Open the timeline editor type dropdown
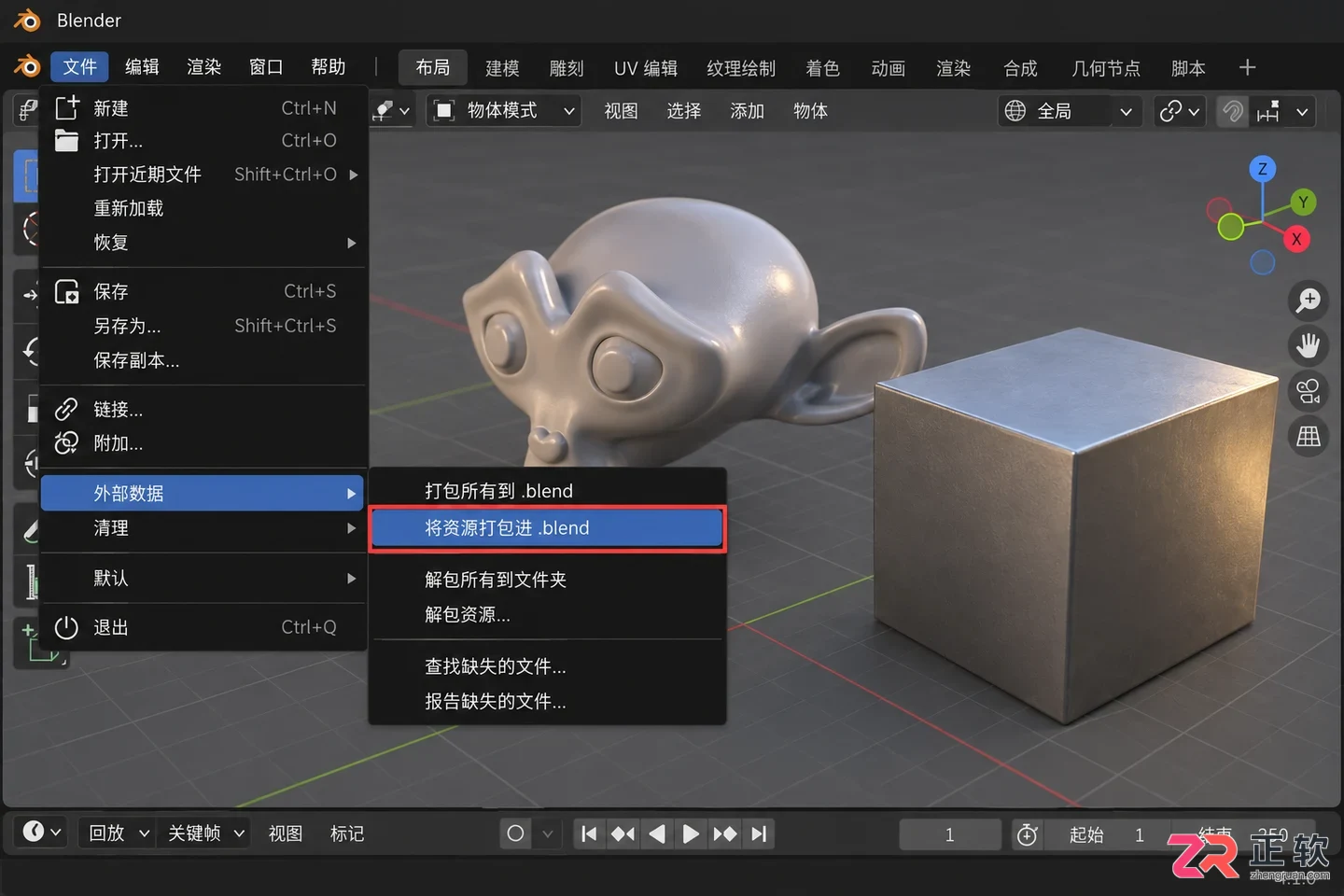Image resolution: width=1344 pixels, height=896 pixels. coord(42,832)
